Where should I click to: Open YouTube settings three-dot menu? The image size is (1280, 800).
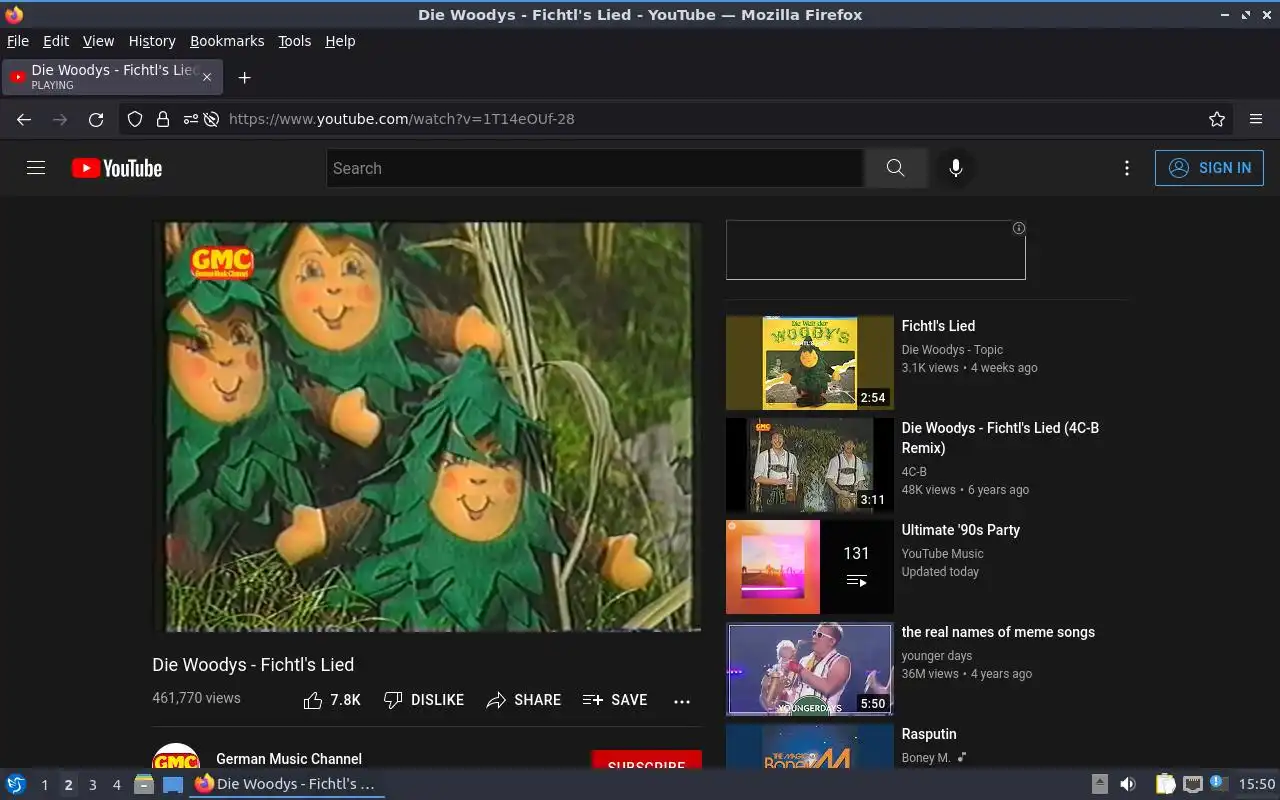1127,168
